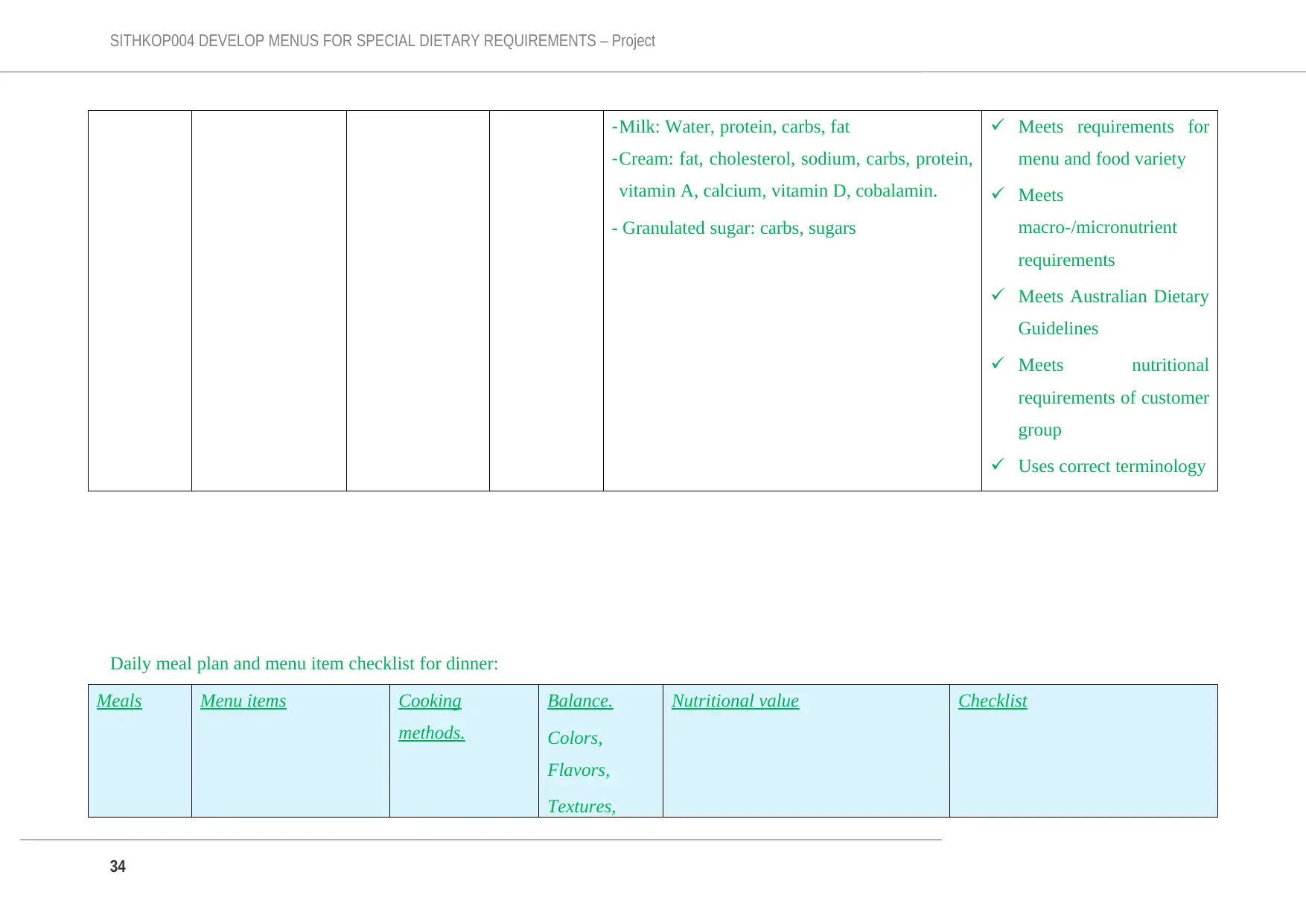Image resolution: width=1306 pixels, height=924 pixels.
Task: Select '- Granulated sugar: carbs, sugars' line
Action: click(733, 228)
